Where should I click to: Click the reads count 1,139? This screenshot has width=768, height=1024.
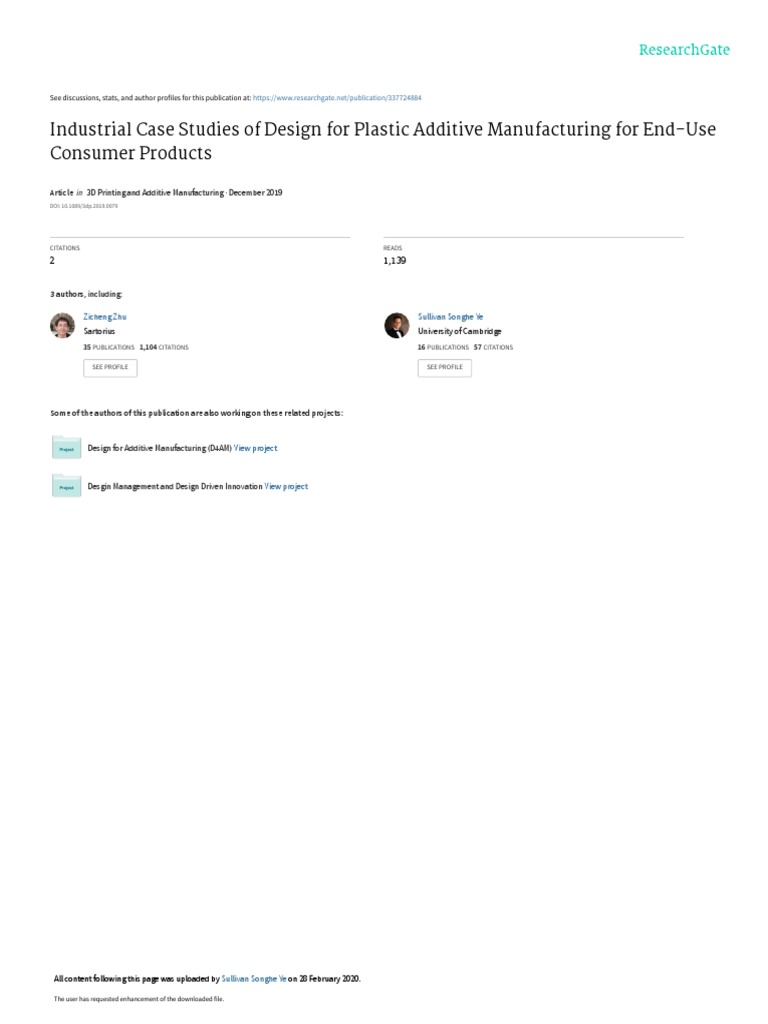point(394,261)
